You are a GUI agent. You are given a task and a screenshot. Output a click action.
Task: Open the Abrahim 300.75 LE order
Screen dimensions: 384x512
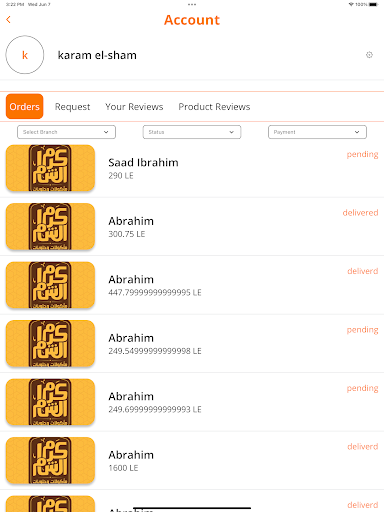click(x=192, y=226)
